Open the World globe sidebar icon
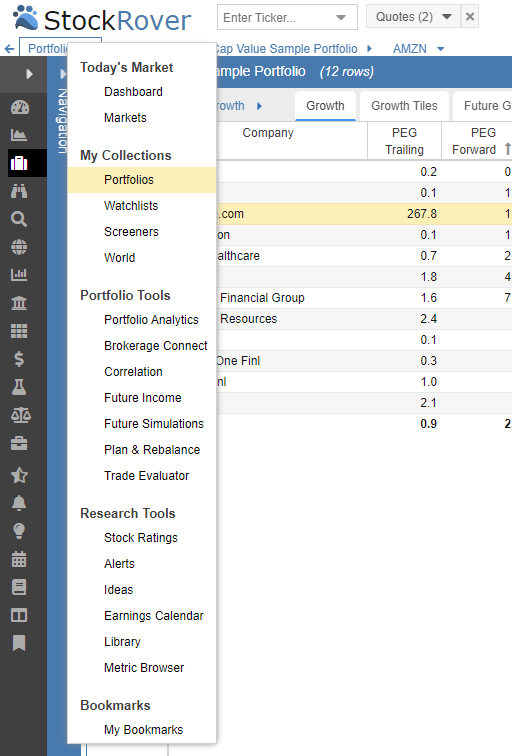 pyautogui.click(x=19, y=247)
